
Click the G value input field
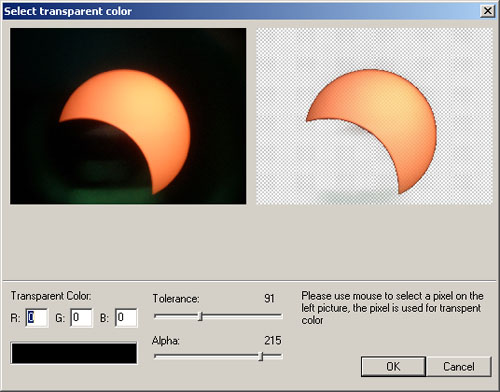[81, 318]
